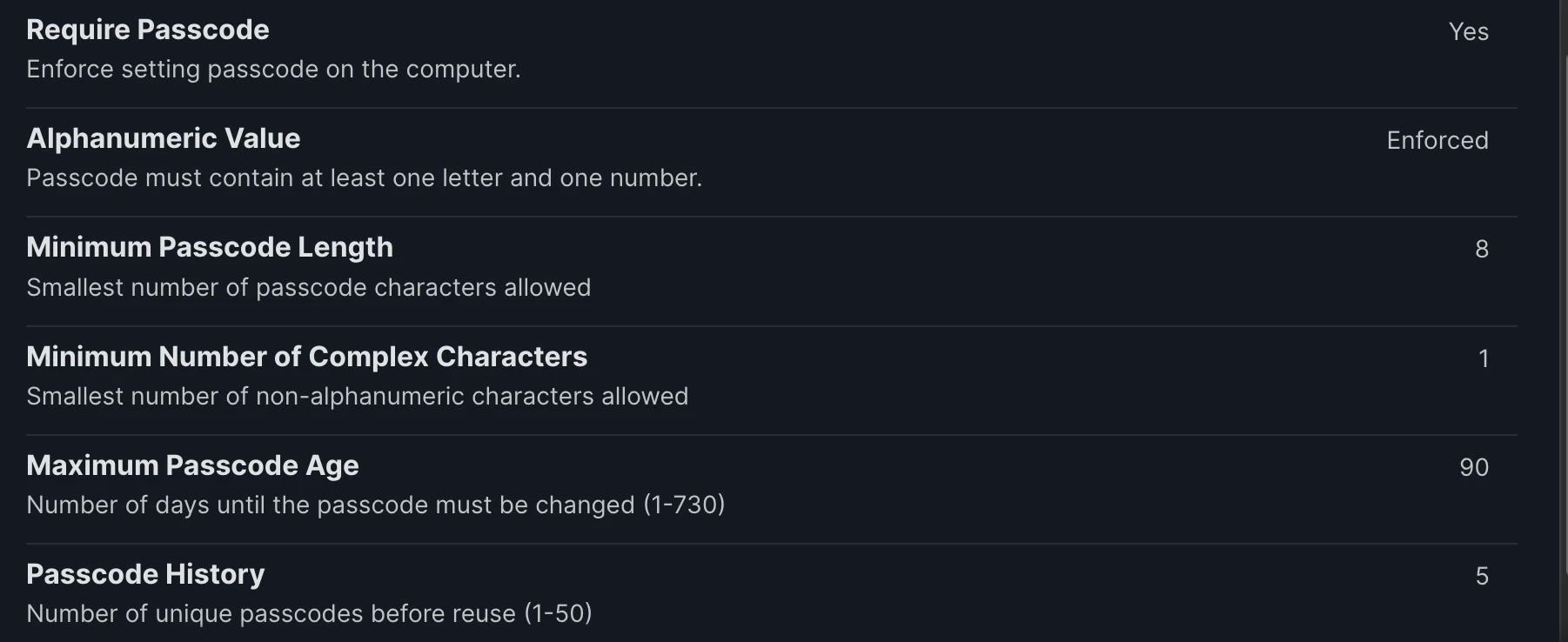Click the vertical scrollbar at right edge

(x=1565, y=348)
